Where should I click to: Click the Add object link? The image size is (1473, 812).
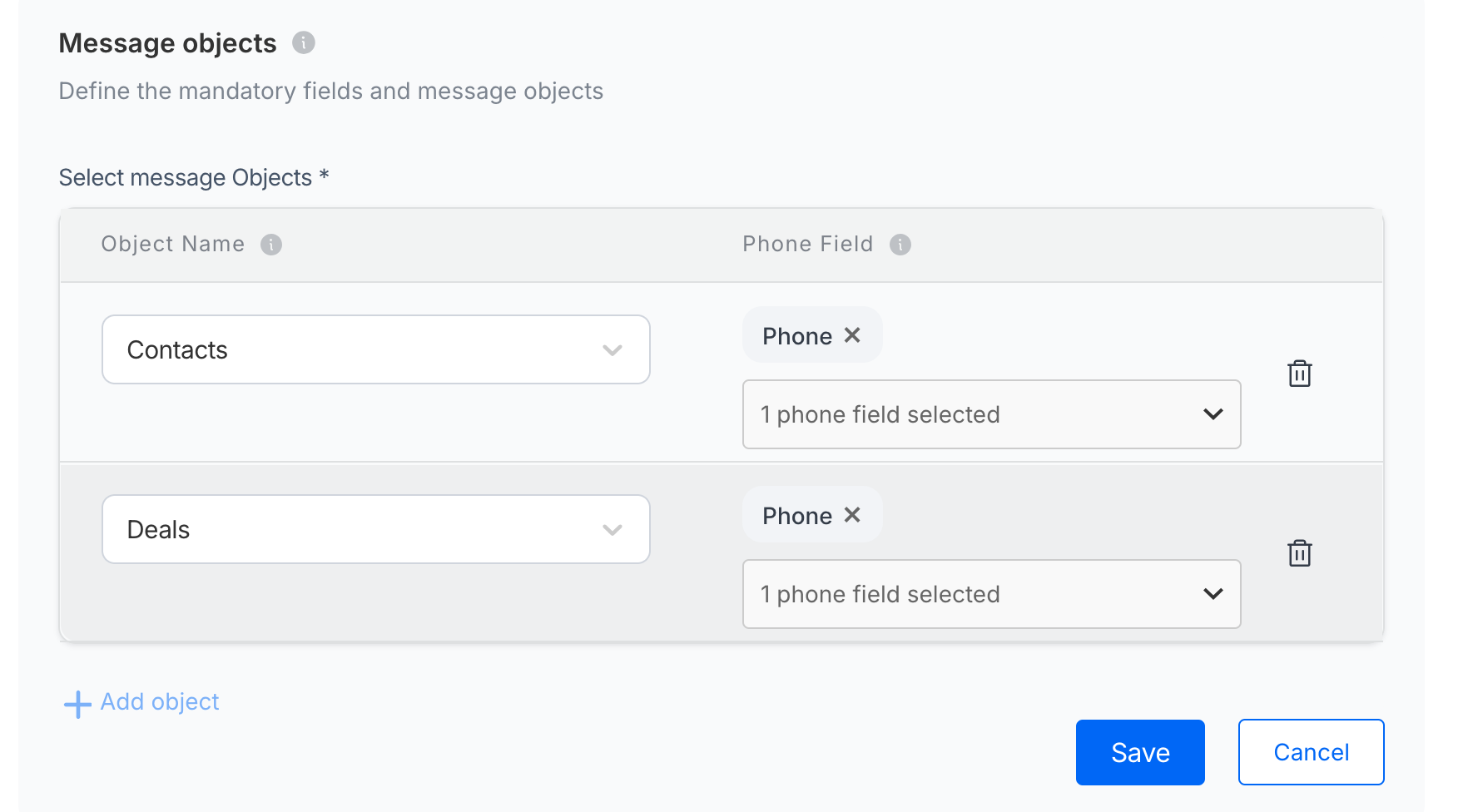tap(160, 702)
